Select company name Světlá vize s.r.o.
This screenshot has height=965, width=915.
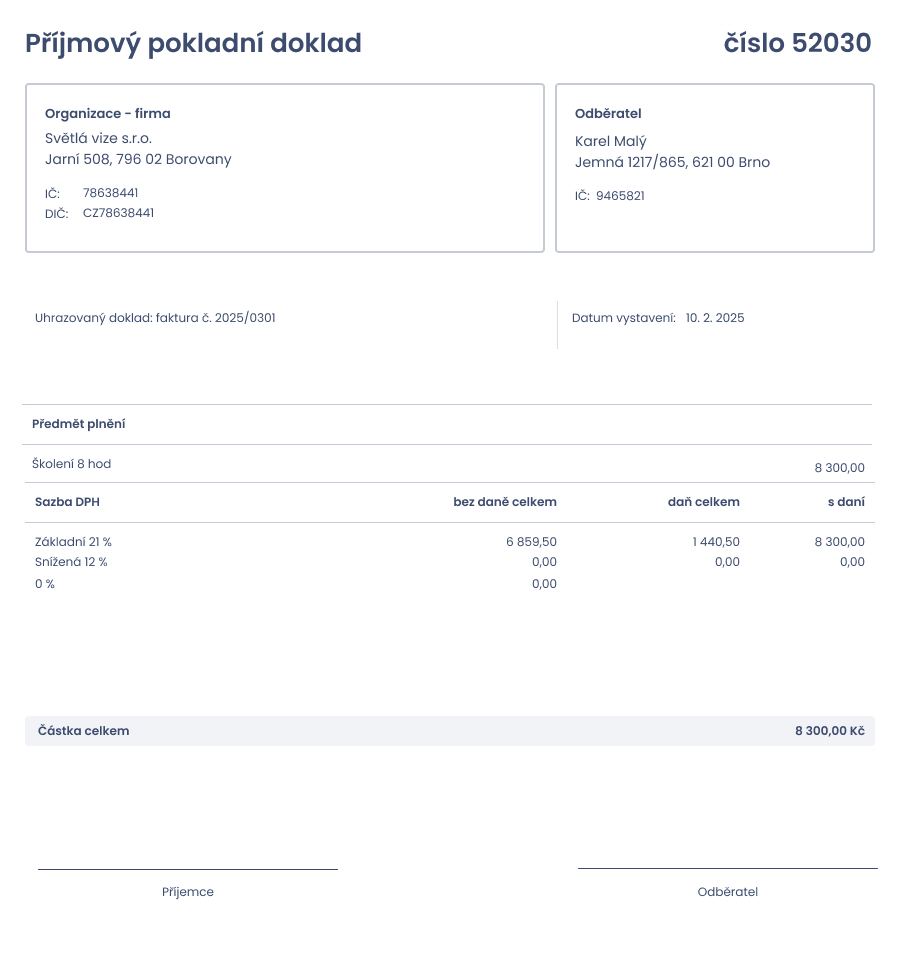(x=98, y=138)
